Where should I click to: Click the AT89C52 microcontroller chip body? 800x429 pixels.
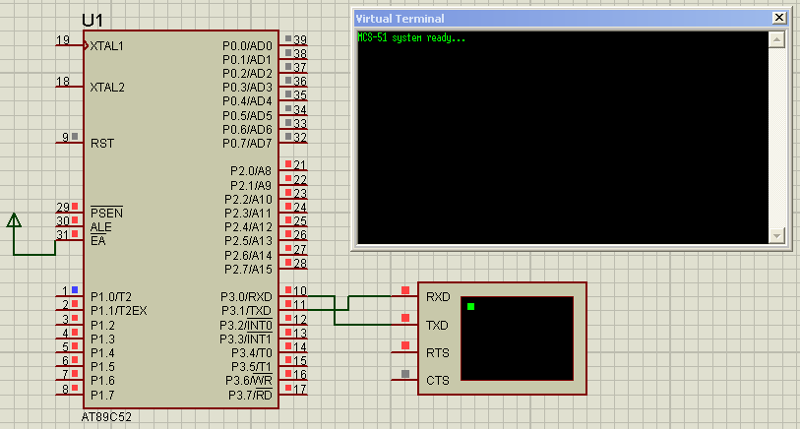tap(180, 220)
